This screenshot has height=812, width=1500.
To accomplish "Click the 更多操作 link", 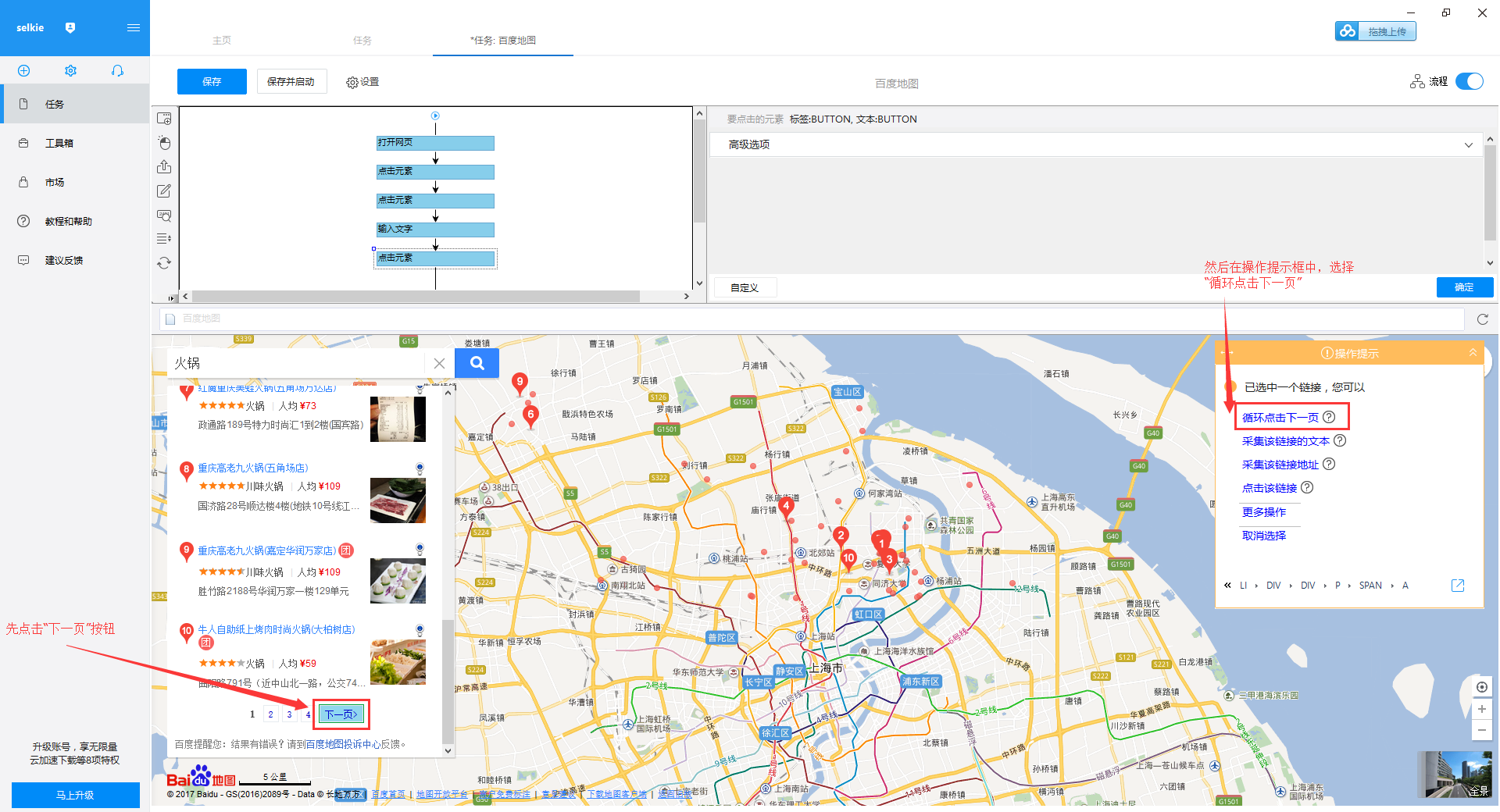I will coord(1264,512).
